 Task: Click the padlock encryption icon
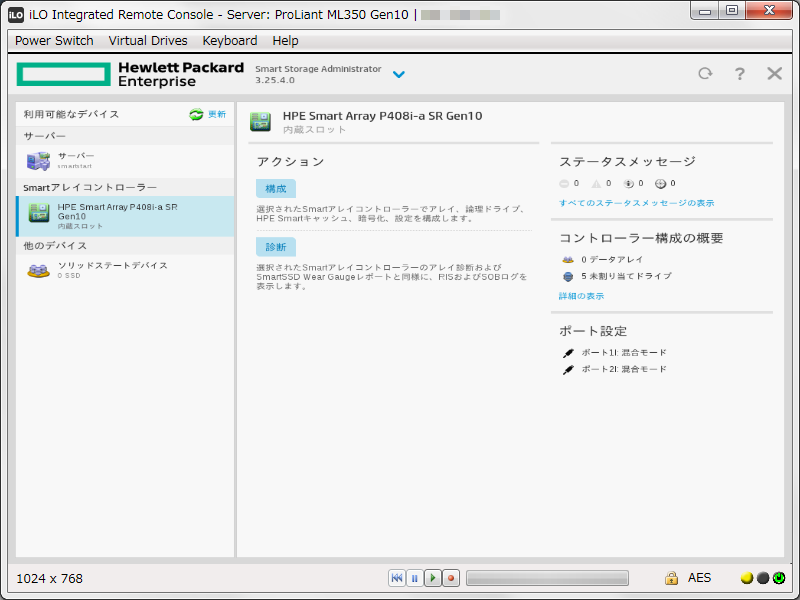coord(671,578)
